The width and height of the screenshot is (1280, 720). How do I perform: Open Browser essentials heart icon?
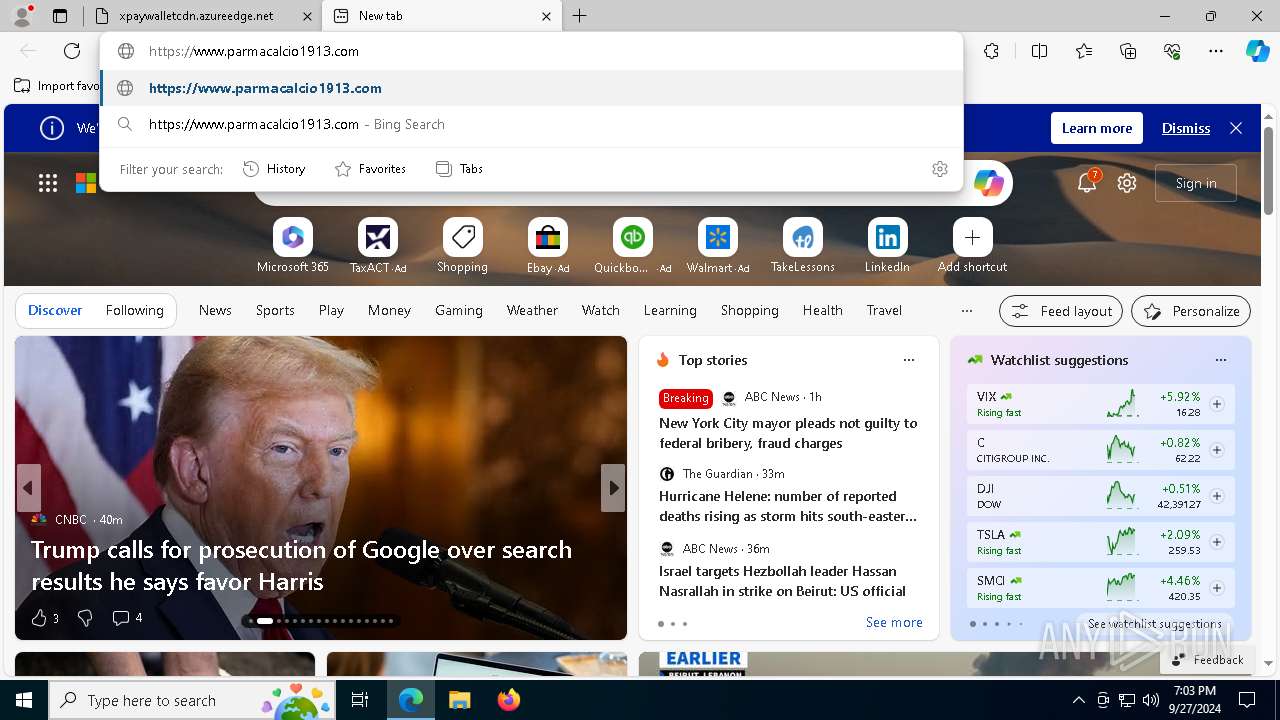[1172, 51]
